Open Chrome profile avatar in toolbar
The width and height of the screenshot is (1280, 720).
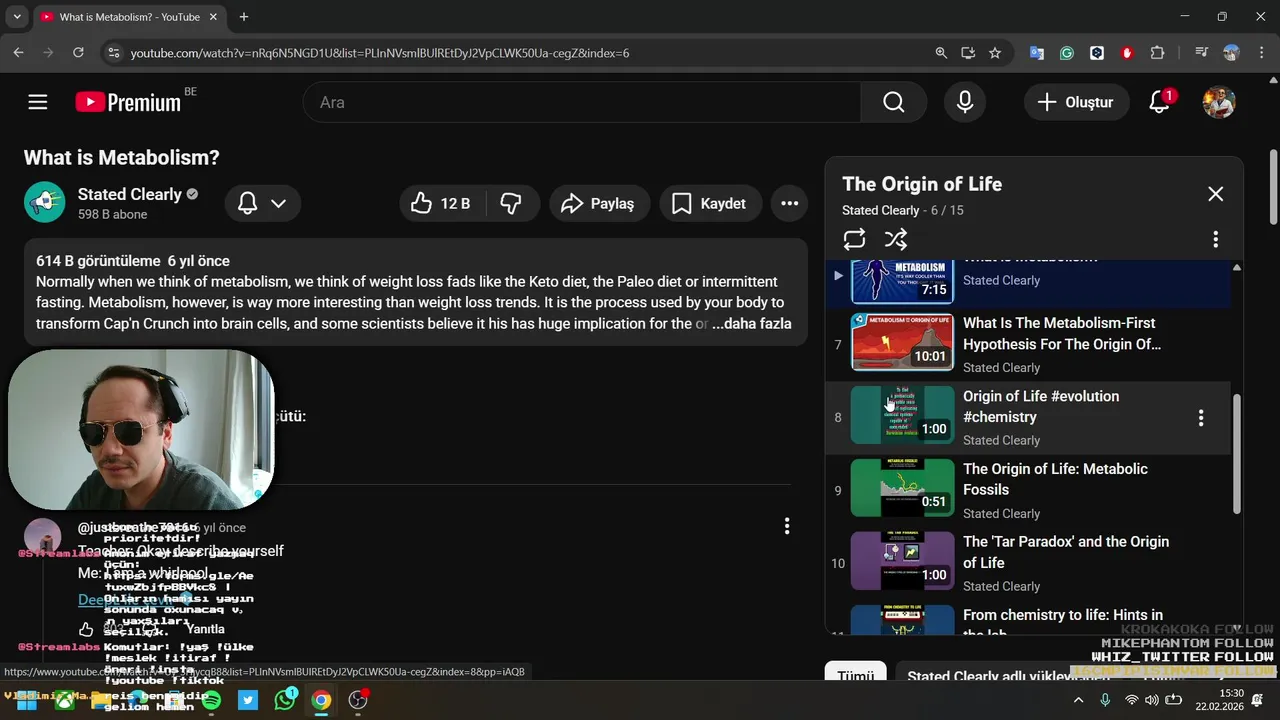coord(1231,53)
